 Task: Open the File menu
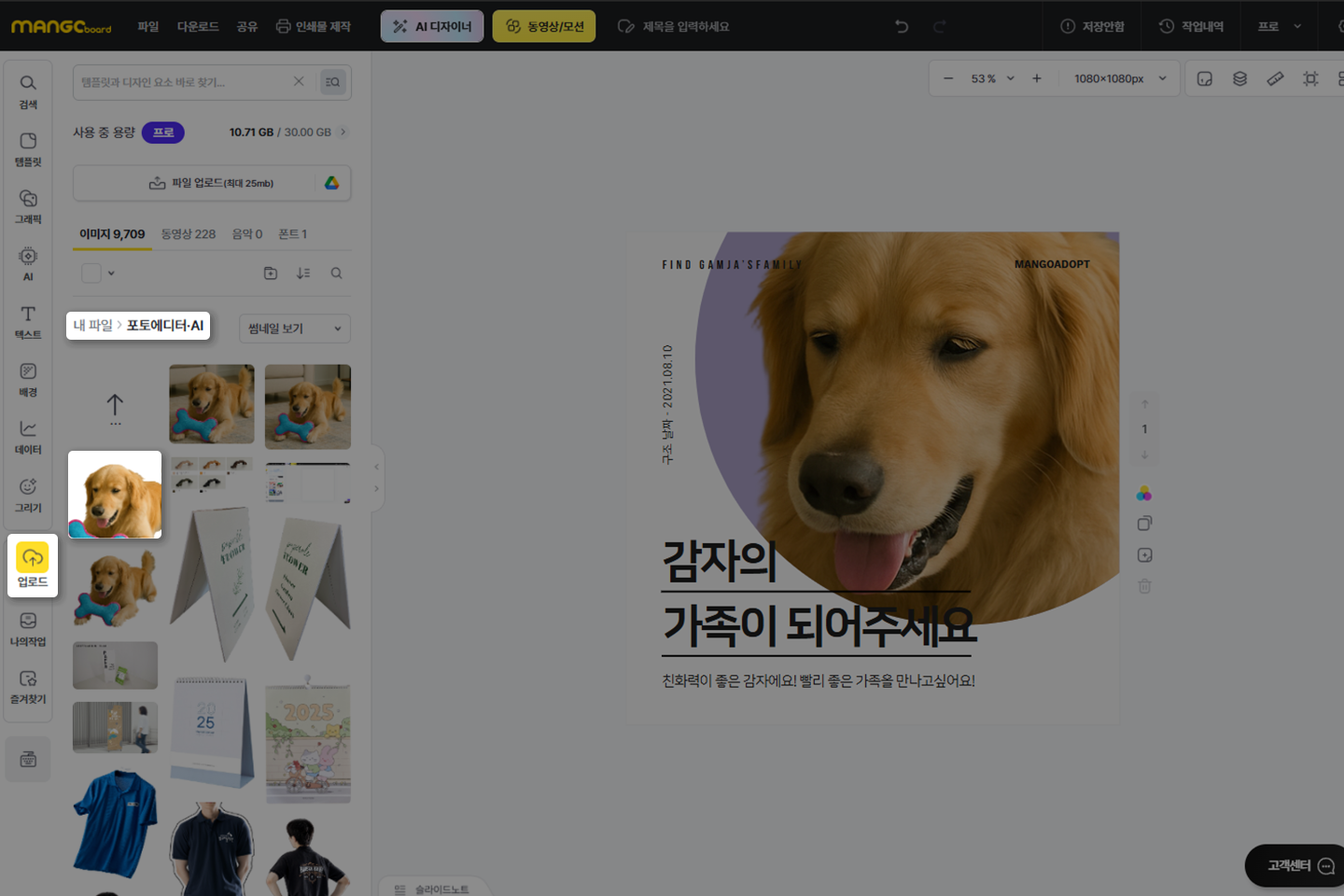(148, 26)
